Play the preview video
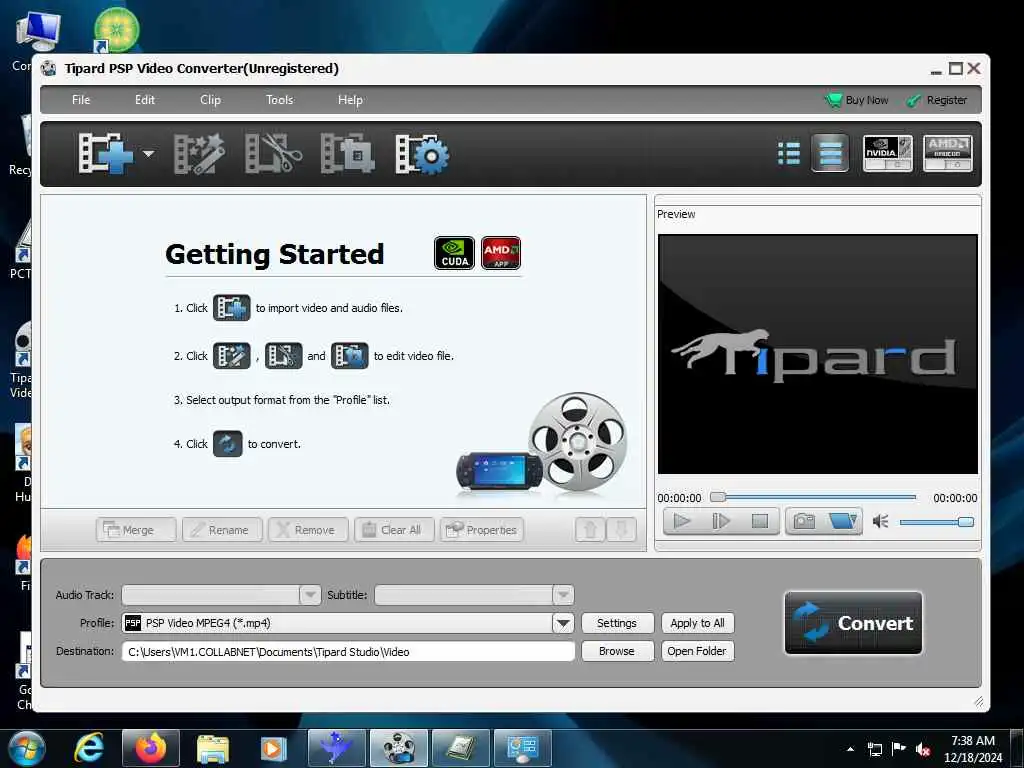 coord(682,521)
